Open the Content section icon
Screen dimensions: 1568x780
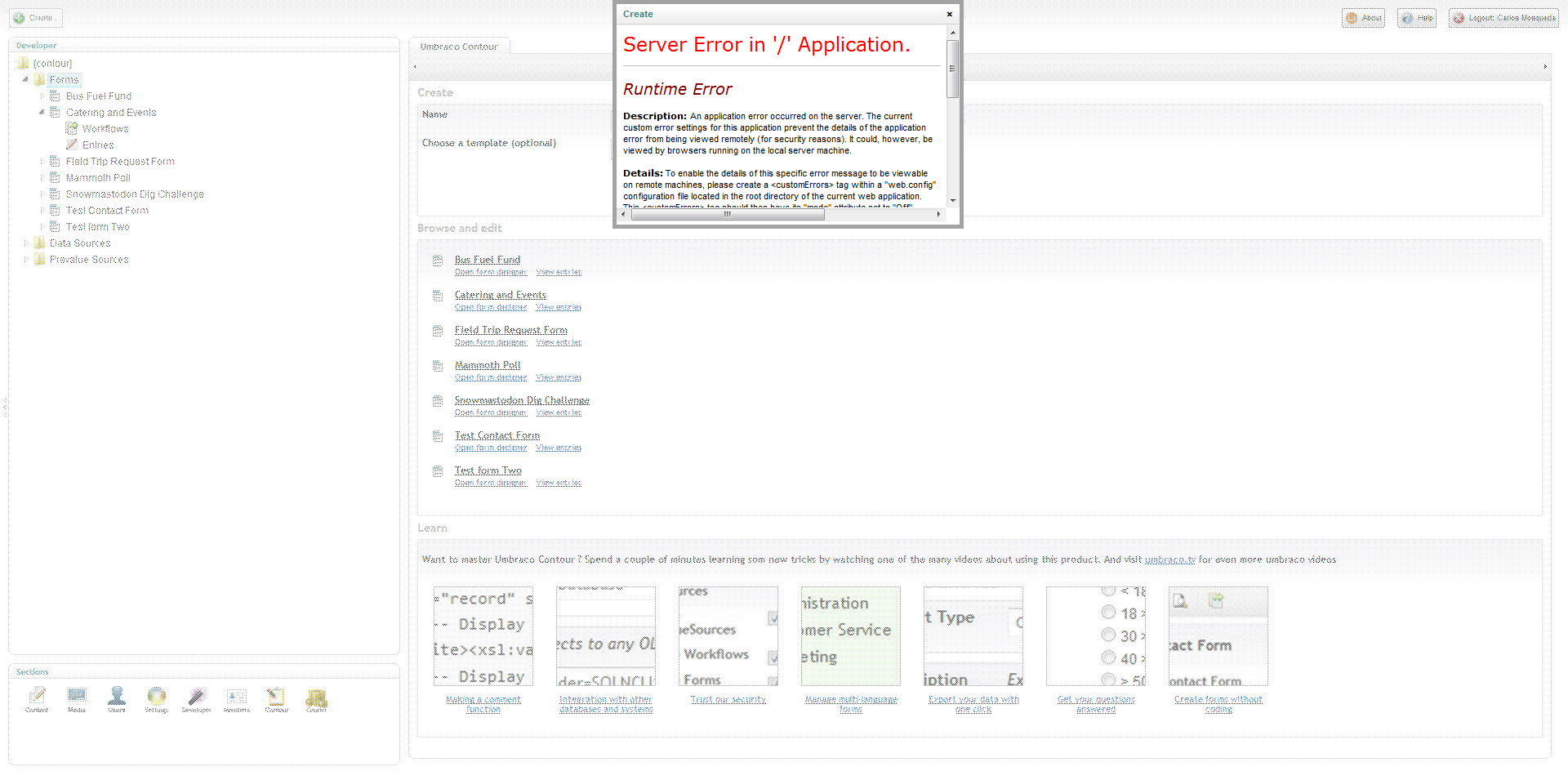pyautogui.click(x=37, y=697)
